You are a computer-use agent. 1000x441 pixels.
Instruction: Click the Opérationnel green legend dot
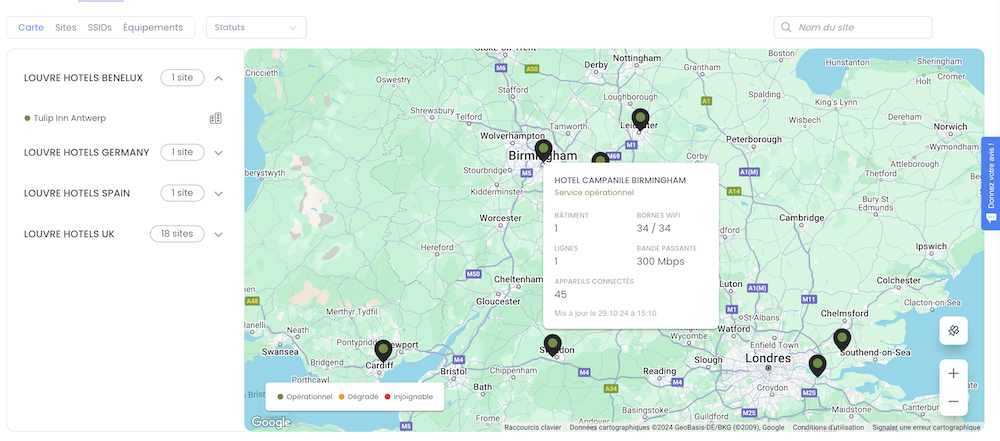[281, 397]
